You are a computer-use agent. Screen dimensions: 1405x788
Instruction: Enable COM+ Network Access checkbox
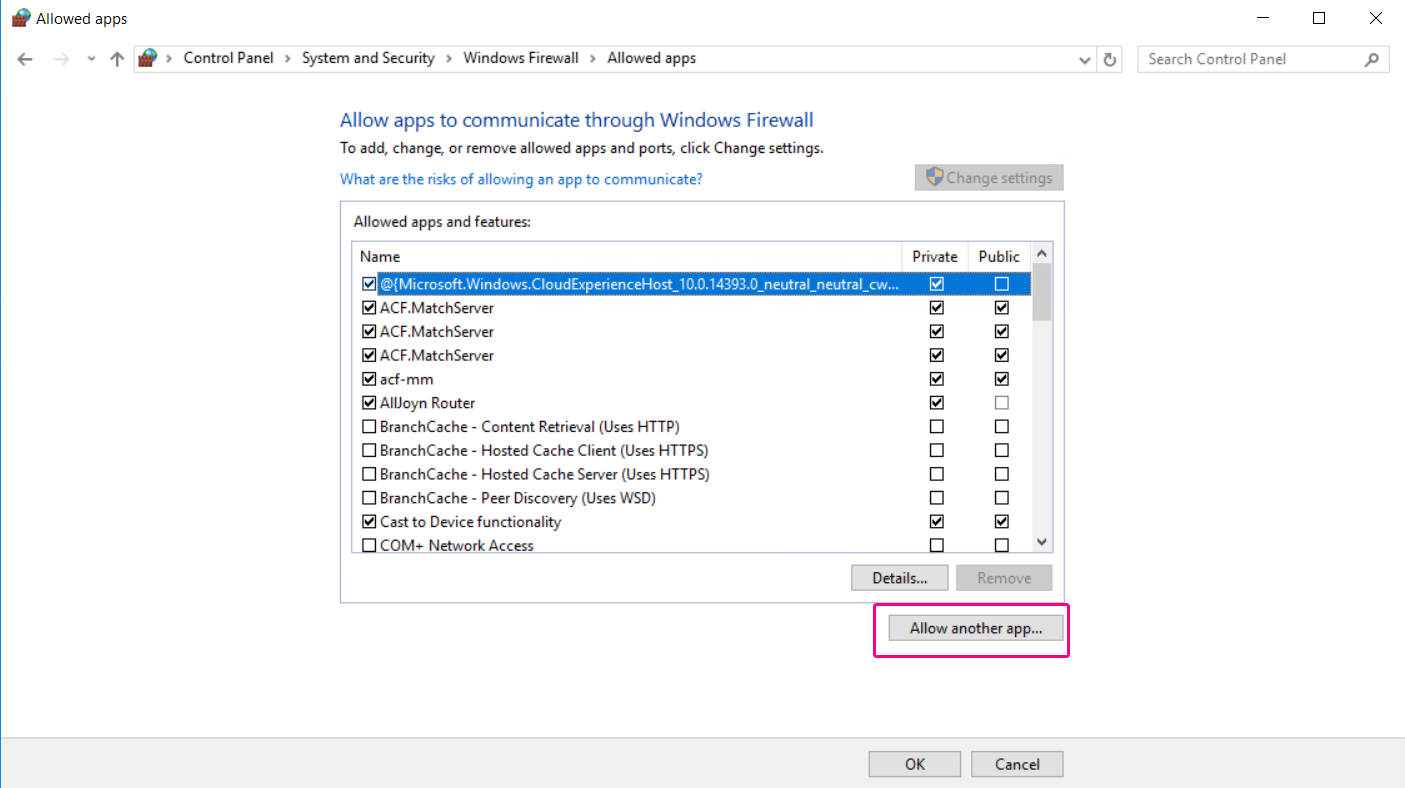pyautogui.click(x=369, y=546)
